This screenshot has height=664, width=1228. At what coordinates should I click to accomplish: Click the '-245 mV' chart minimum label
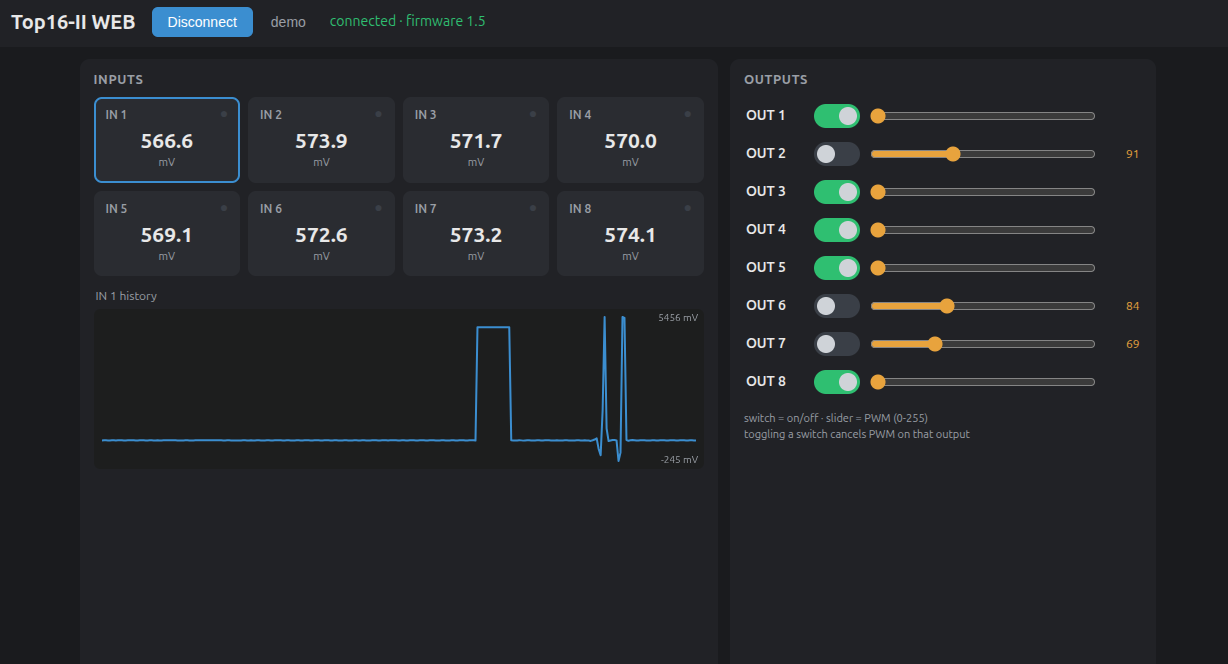(679, 459)
